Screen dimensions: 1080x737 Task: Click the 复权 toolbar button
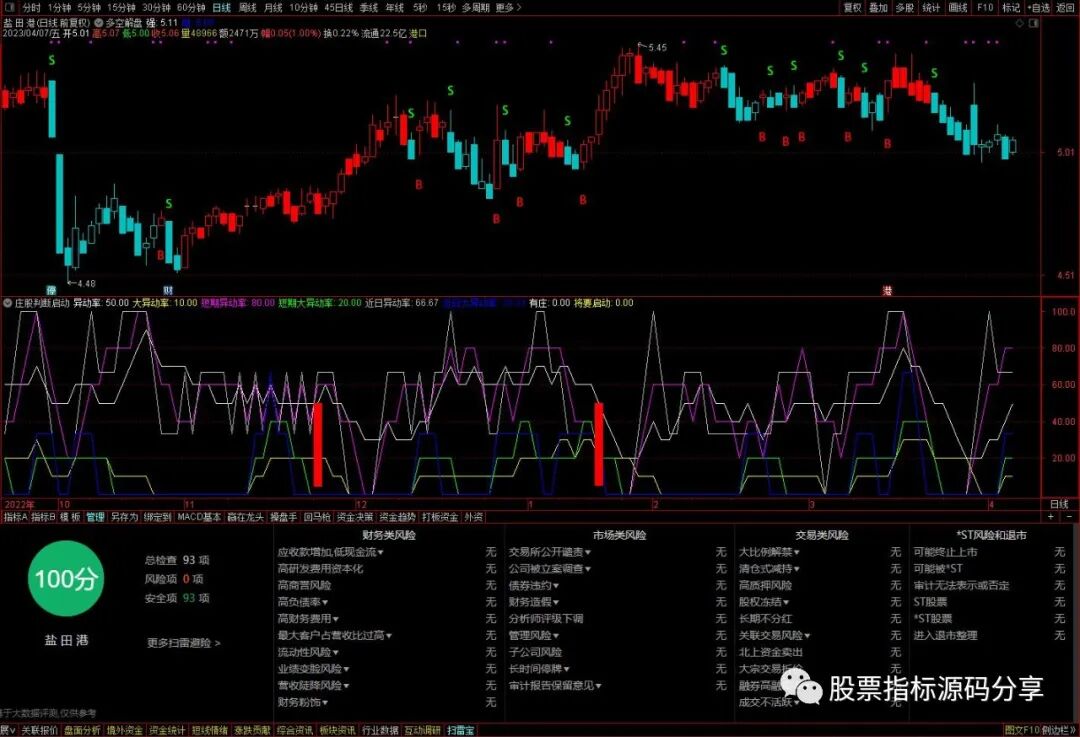pyautogui.click(x=852, y=8)
